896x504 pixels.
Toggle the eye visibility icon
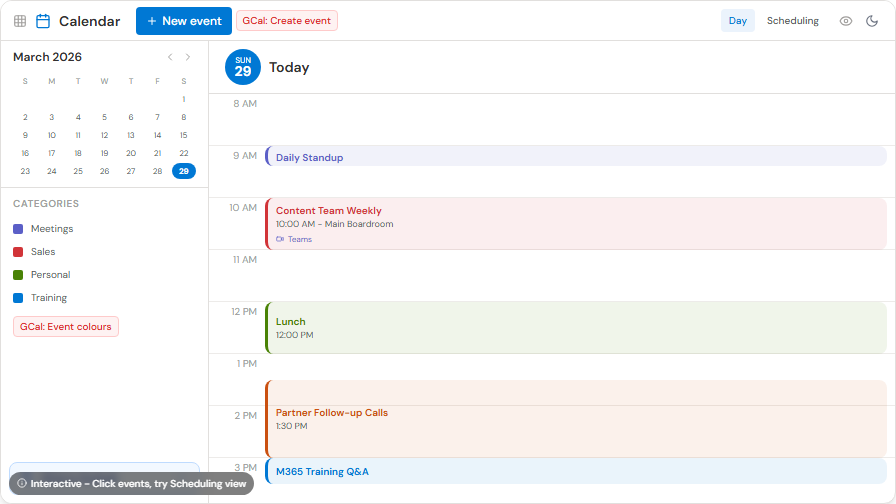(846, 21)
